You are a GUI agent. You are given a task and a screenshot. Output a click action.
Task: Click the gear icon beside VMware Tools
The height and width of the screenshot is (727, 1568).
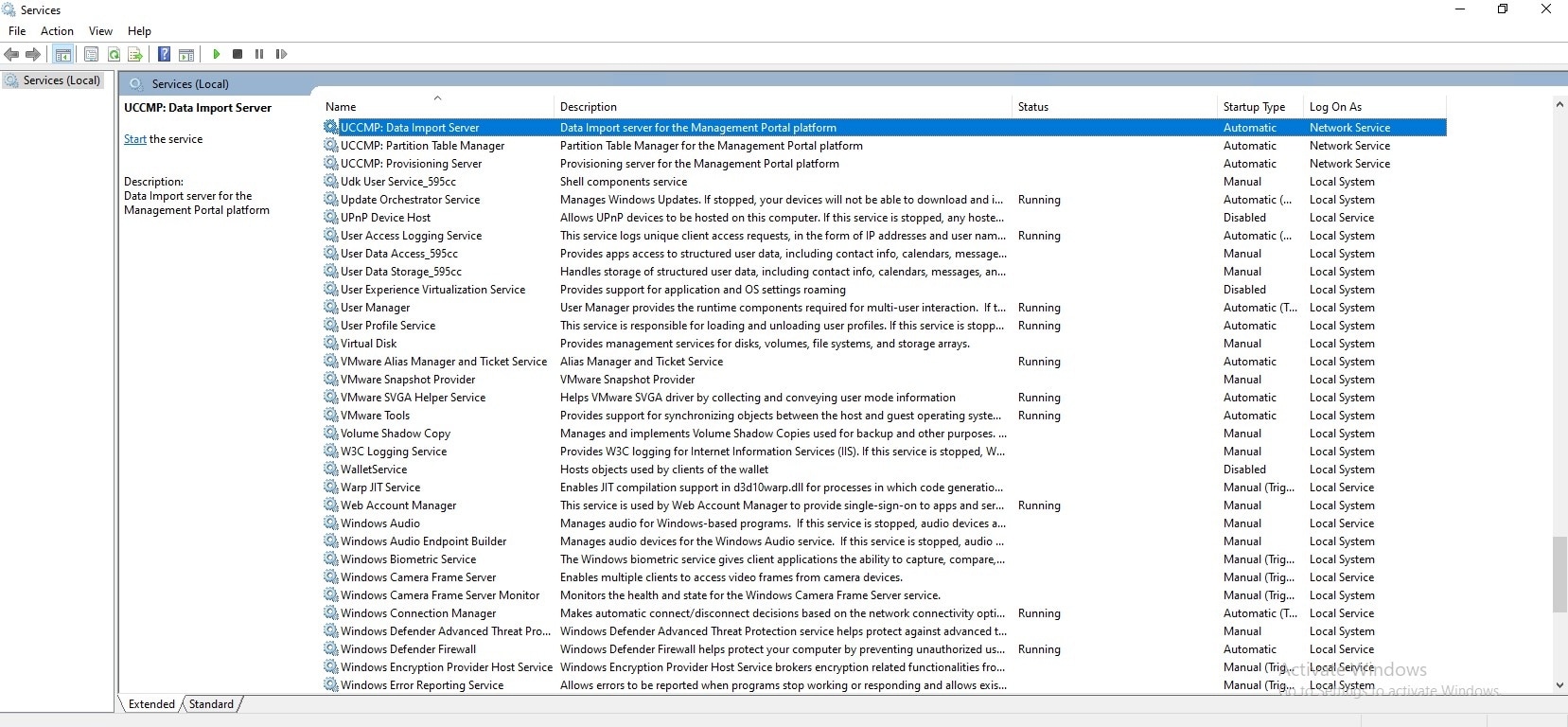pos(331,416)
